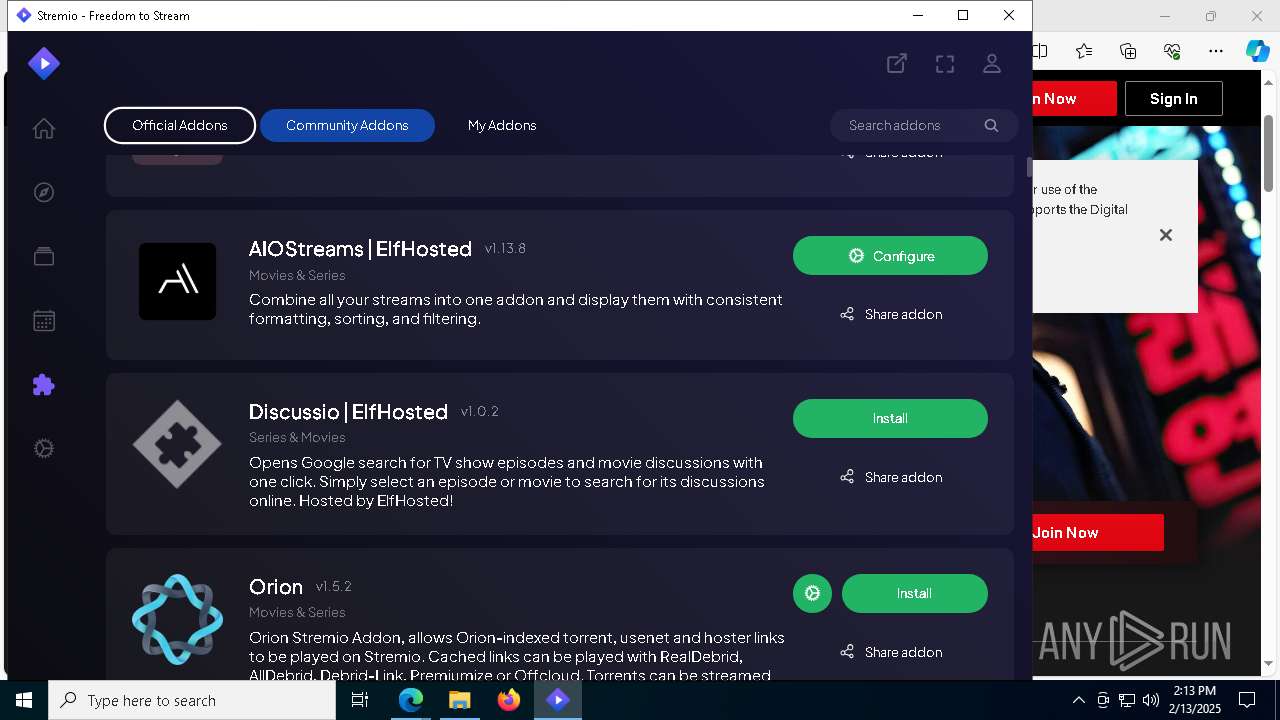Click the open external link icon
Screen dimensions: 1280x720
pyautogui.click(x=897, y=63)
